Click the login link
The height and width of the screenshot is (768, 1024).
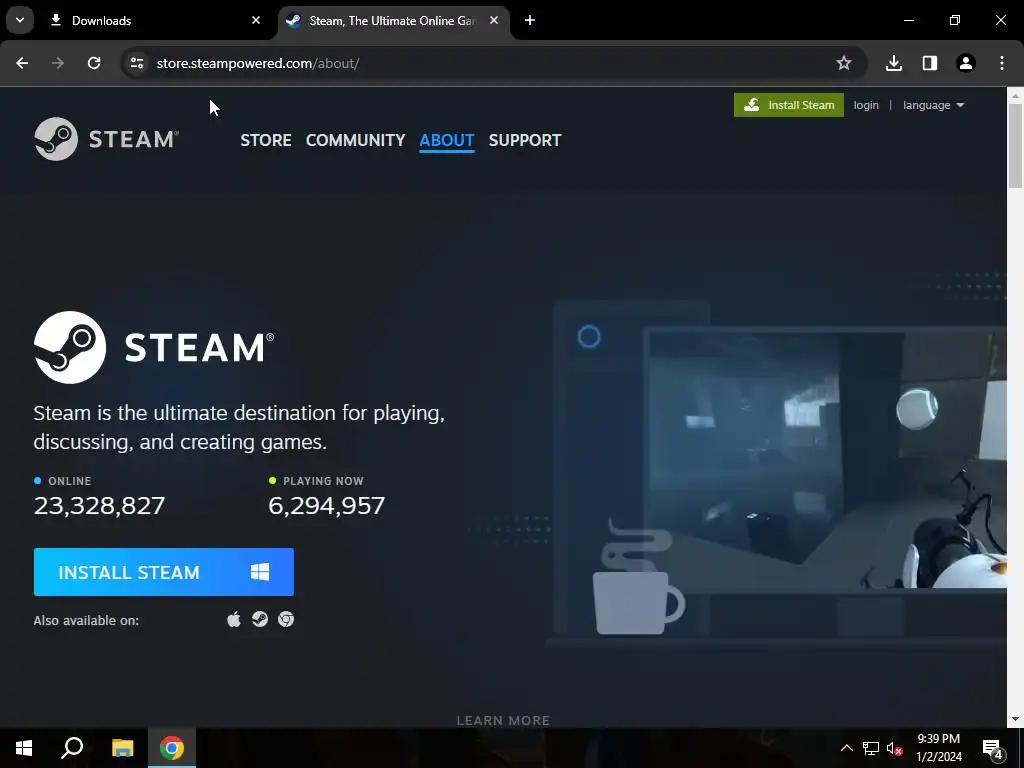(866, 105)
